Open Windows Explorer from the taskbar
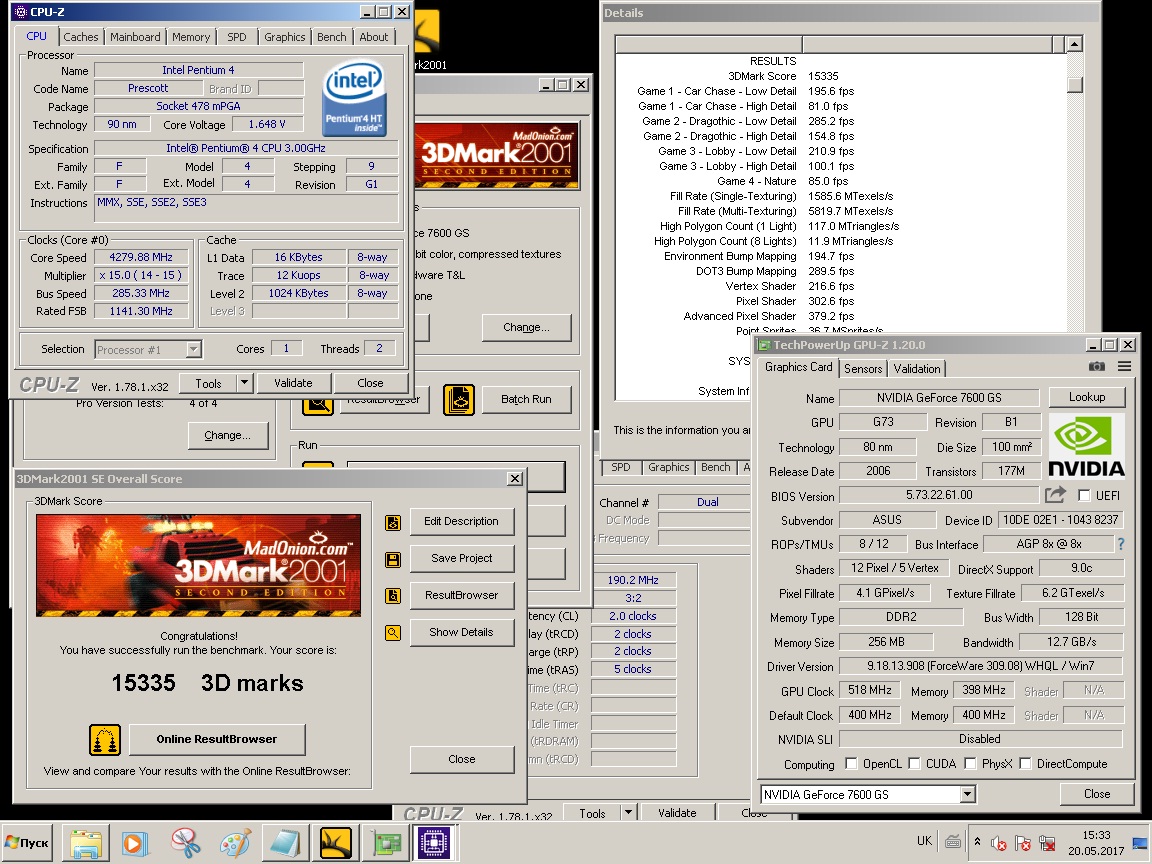 pos(86,843)
